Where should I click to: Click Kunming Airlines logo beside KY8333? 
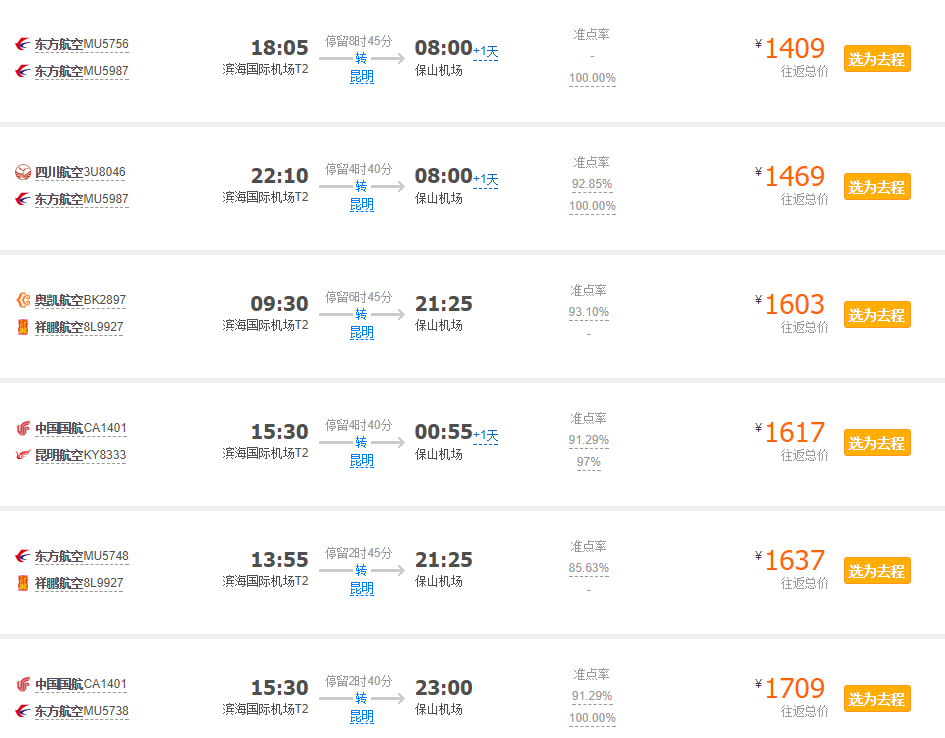[x=23, y=455]
